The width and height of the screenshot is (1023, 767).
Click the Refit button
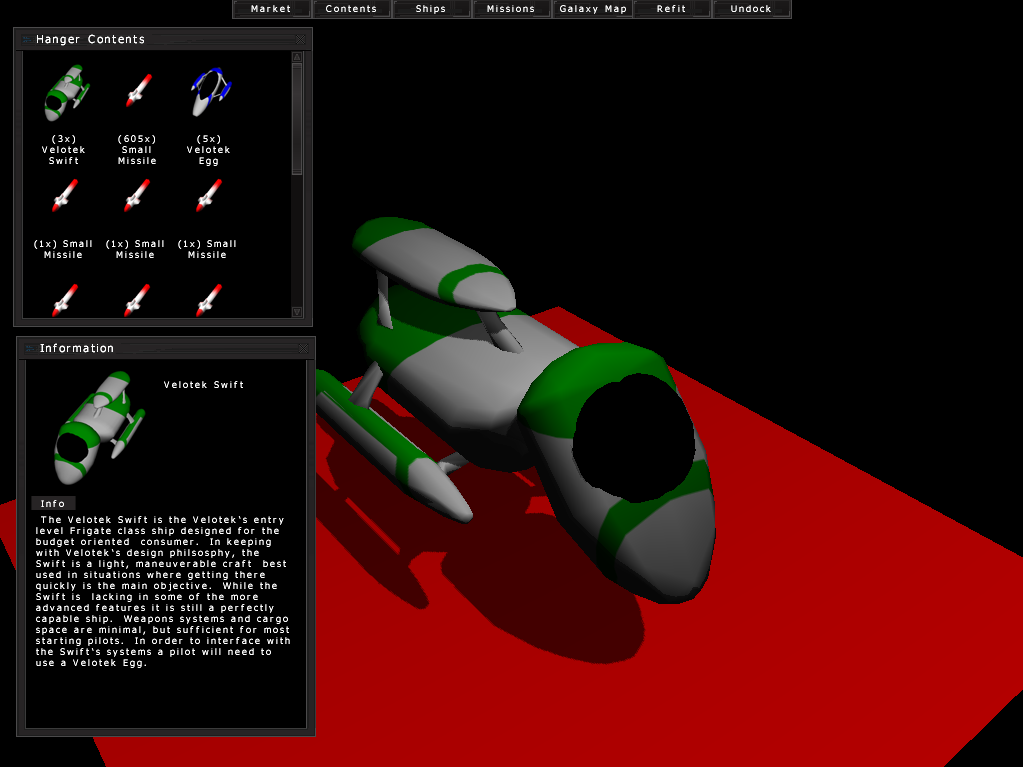click(671, 9)
